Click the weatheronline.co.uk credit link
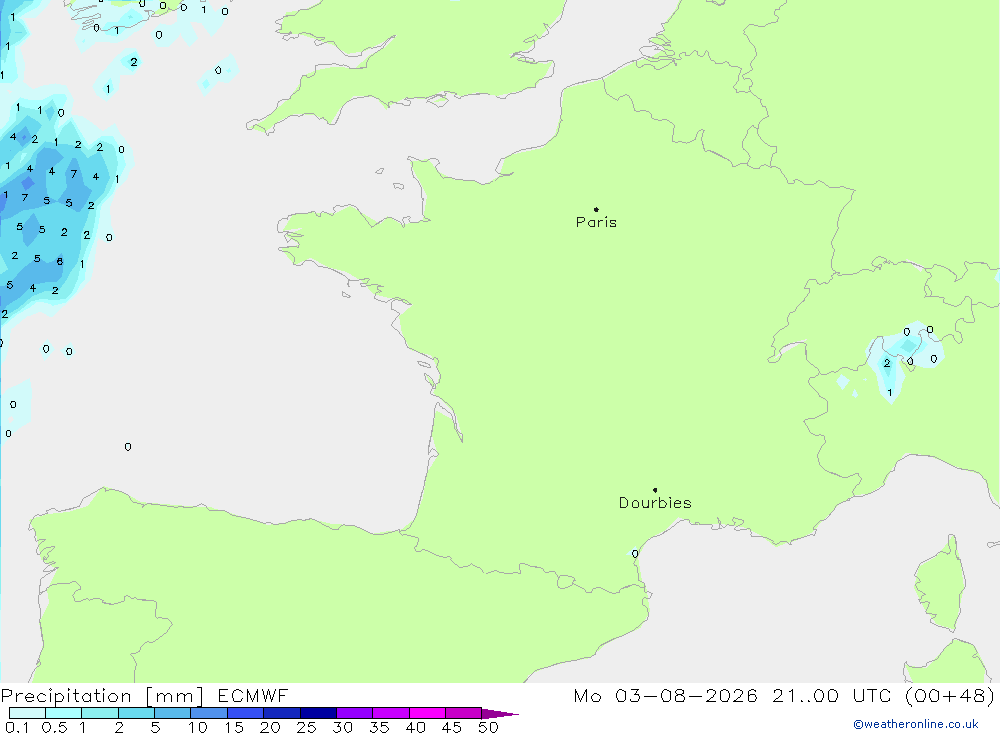The image size is (1000, 733). click(916, 724)
